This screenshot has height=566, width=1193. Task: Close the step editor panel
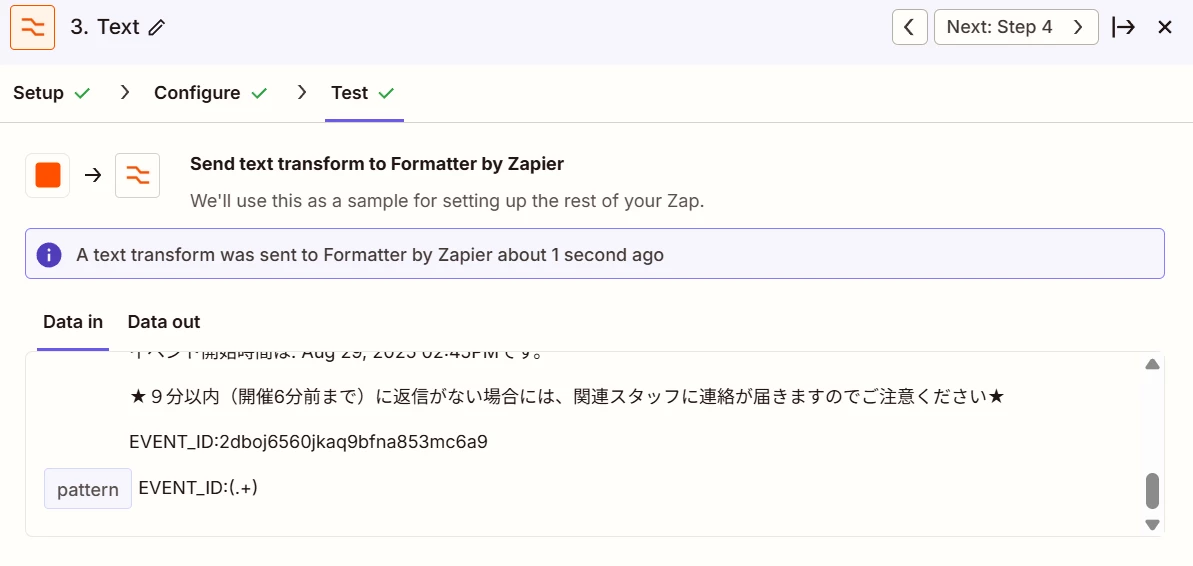coord(1165,27)
